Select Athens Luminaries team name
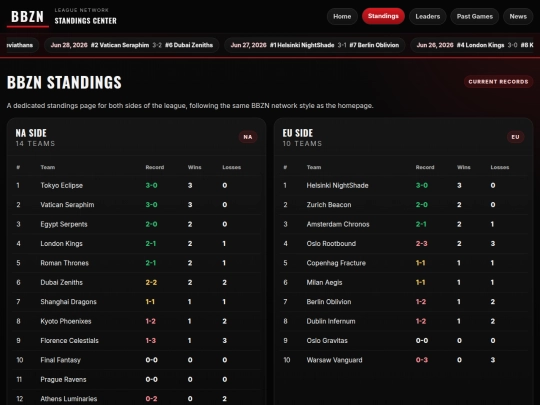Image resolution: width=540 pixels, height=405 pixels. (69, 399)
